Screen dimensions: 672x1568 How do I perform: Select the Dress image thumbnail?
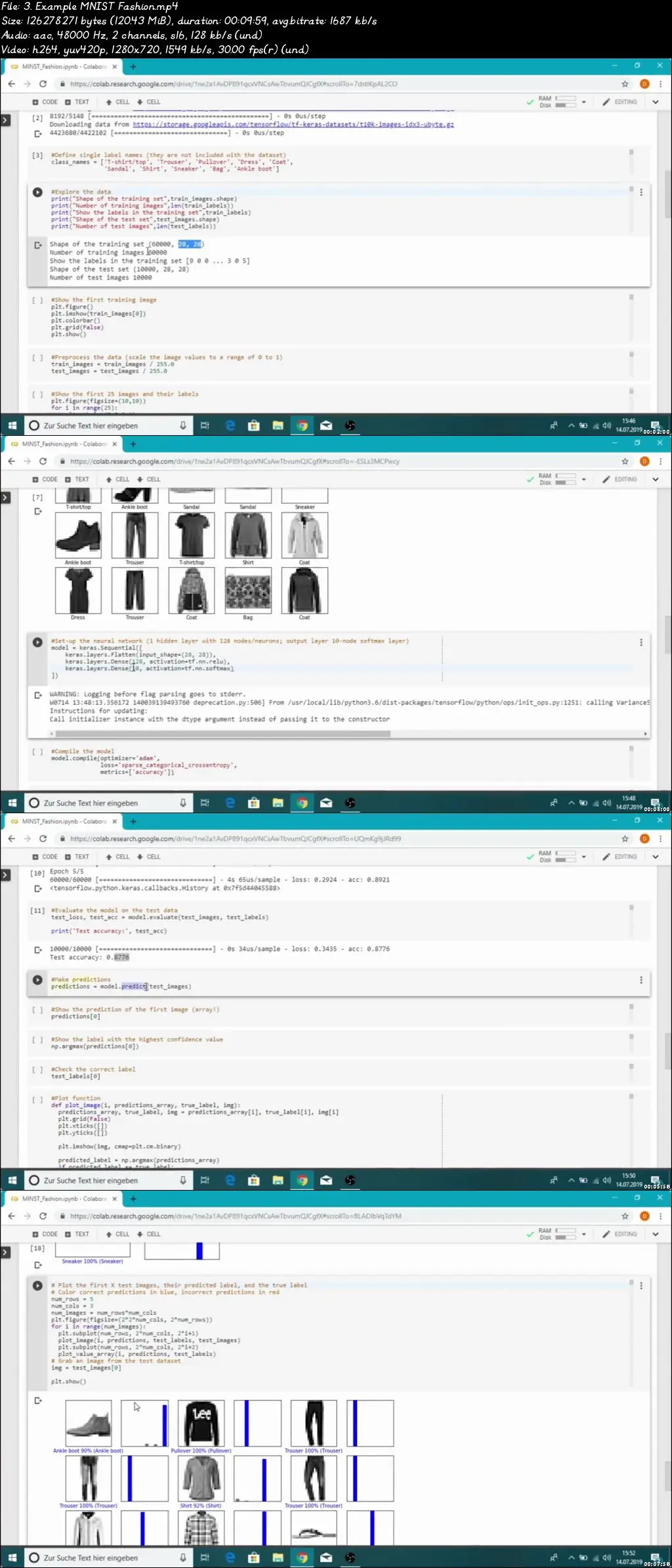click(78, 591)
